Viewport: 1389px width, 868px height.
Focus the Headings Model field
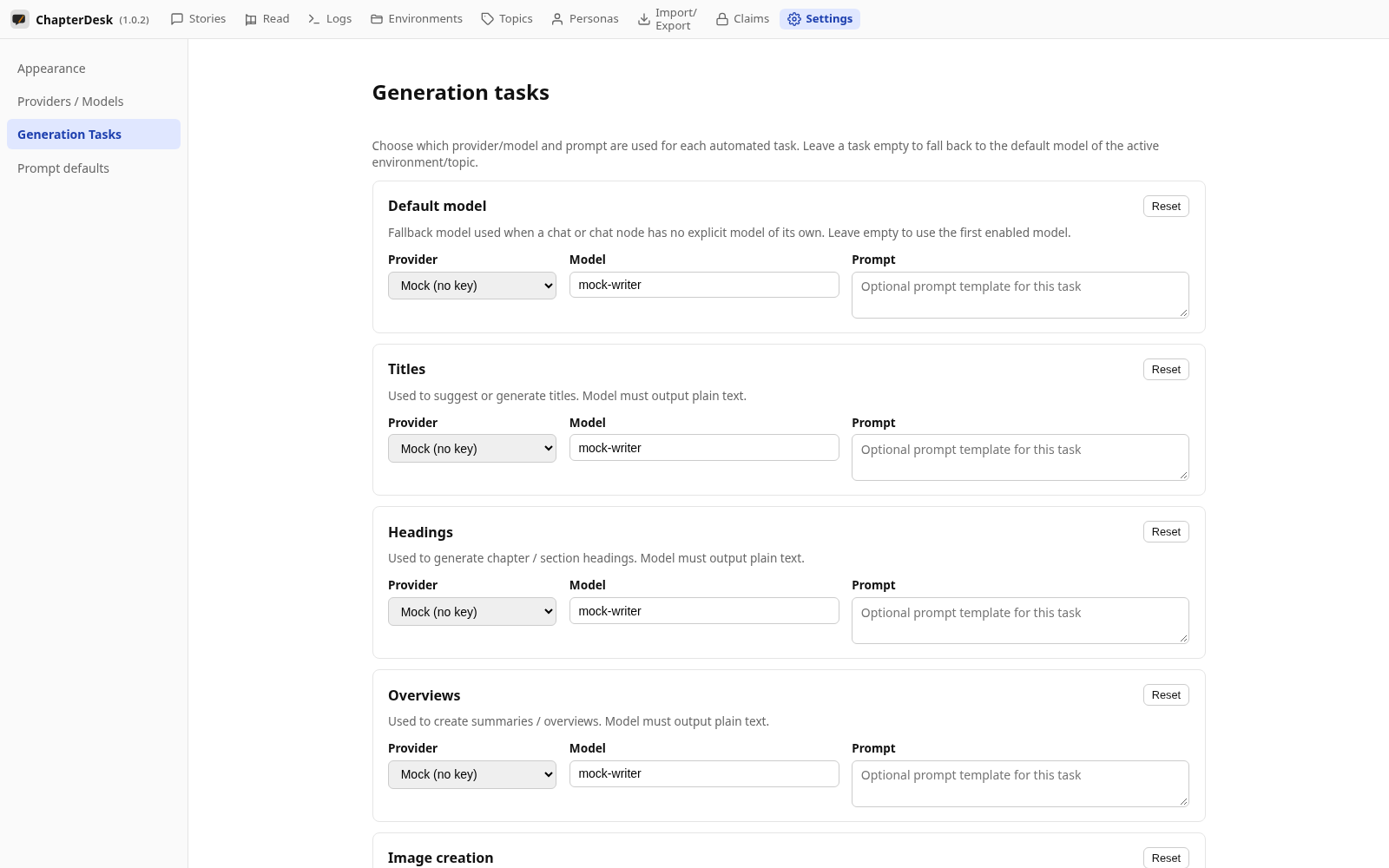704,611
